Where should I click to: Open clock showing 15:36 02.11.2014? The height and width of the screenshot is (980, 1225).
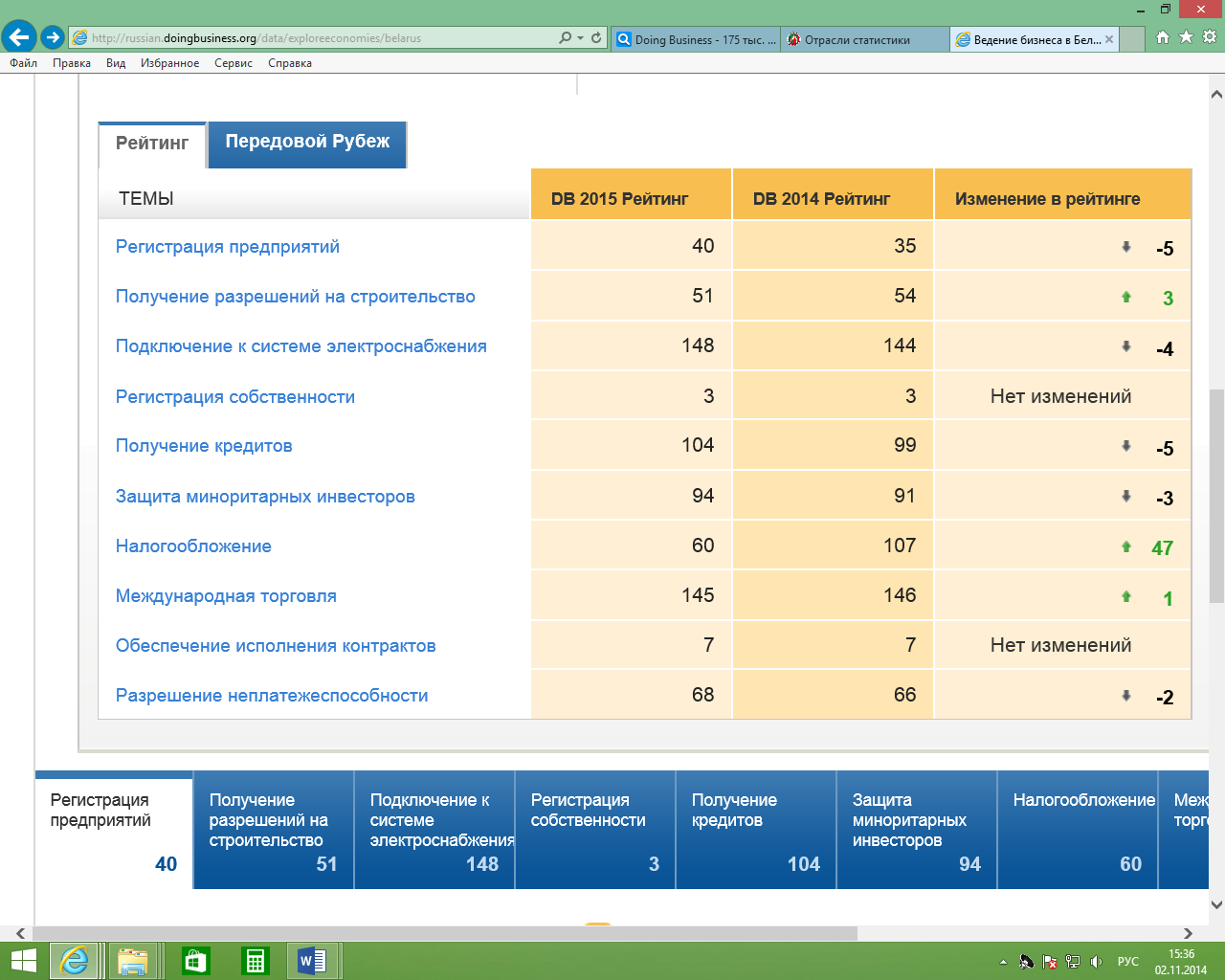click(x=1181, y=962)
